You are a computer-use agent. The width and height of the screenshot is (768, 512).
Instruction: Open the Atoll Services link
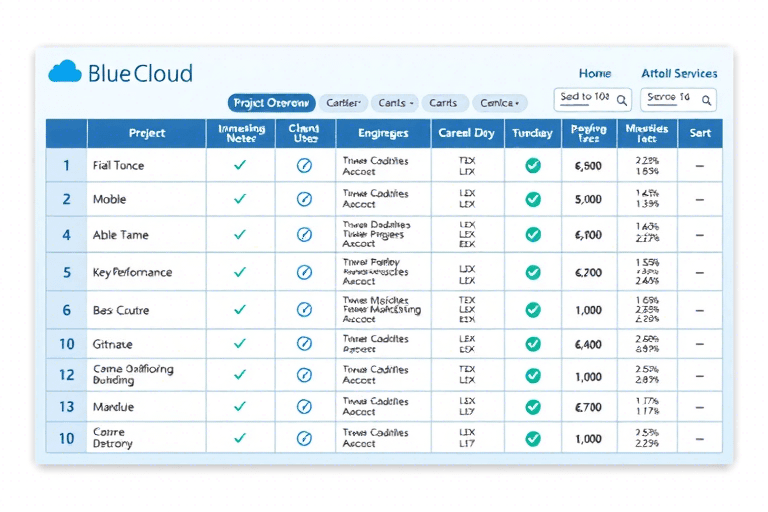[x=679, y=73]
